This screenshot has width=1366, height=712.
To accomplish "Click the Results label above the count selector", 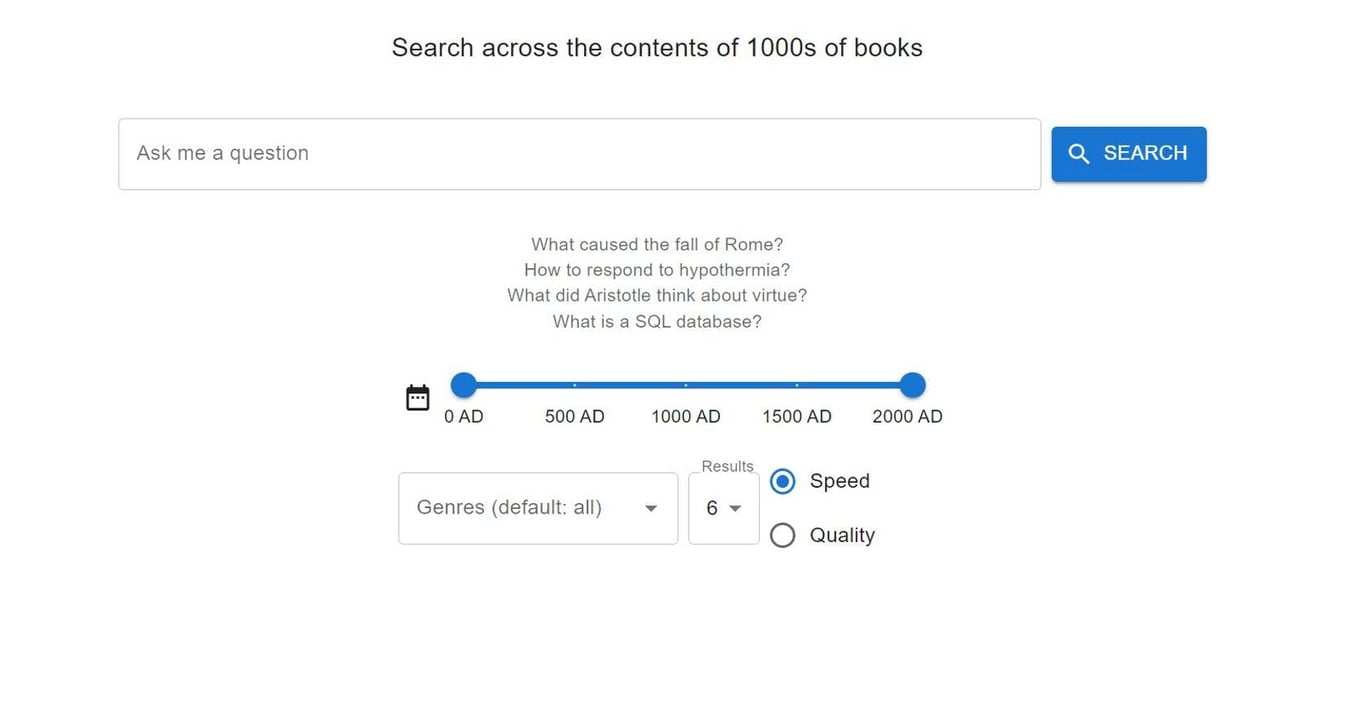I will 725,466.
